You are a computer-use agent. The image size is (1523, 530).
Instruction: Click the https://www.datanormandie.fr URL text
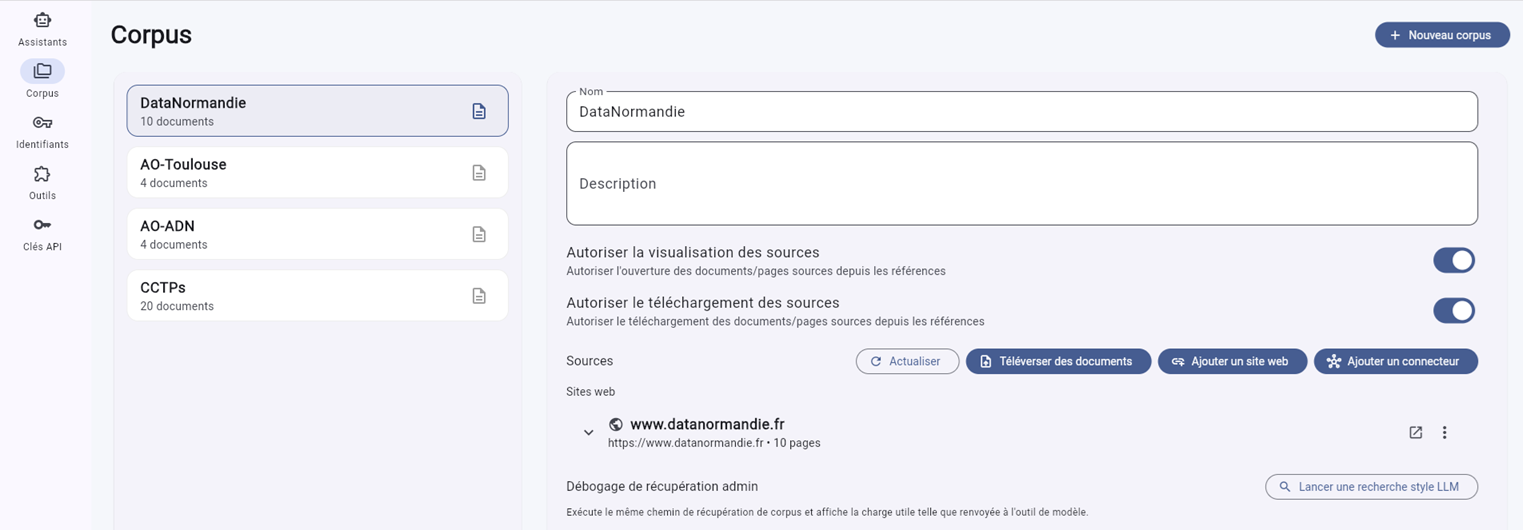[686, 443]
